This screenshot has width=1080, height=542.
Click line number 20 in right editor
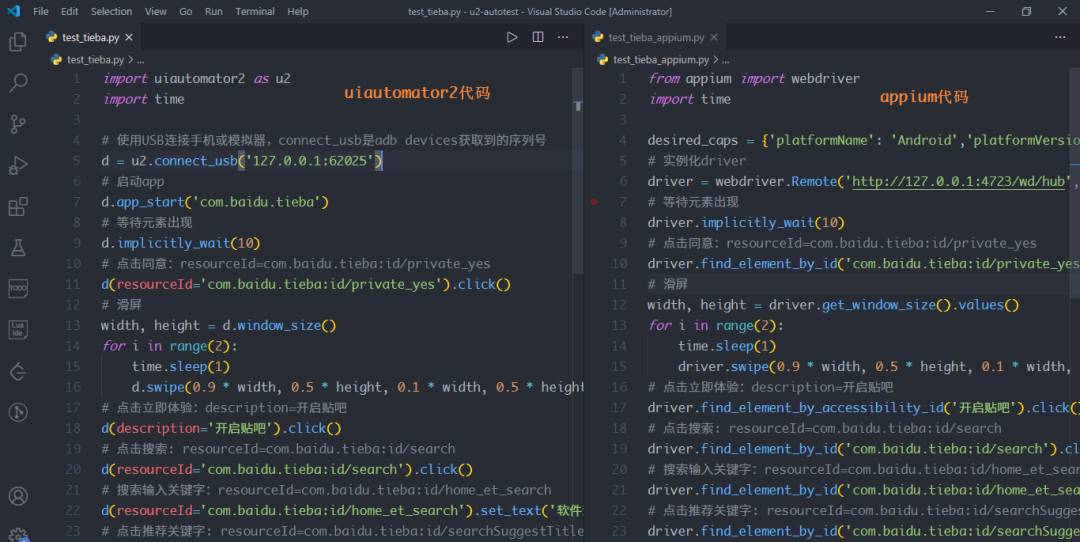(x=619, y=470)
